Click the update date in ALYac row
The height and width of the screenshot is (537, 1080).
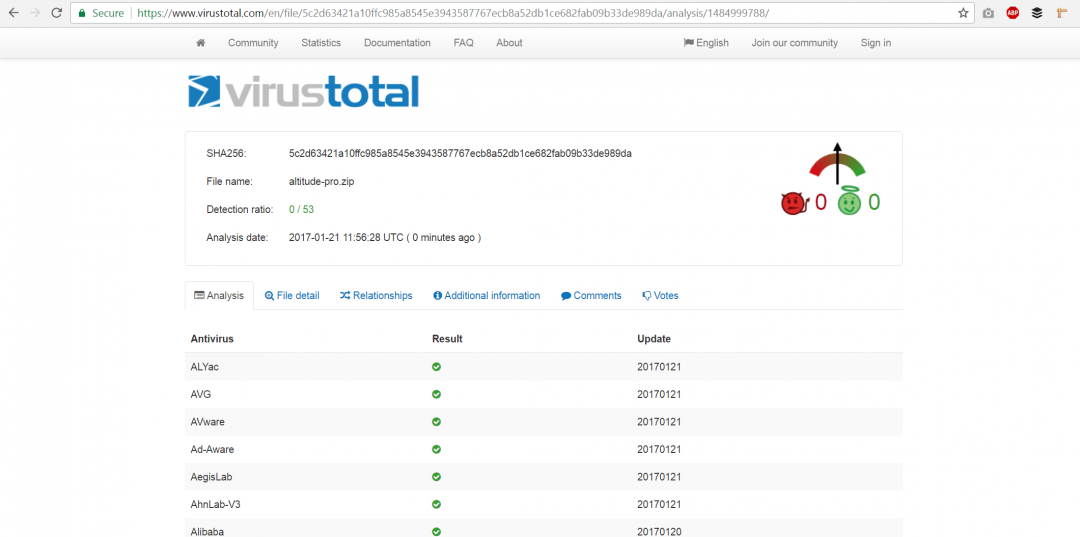tap(659, 367)
